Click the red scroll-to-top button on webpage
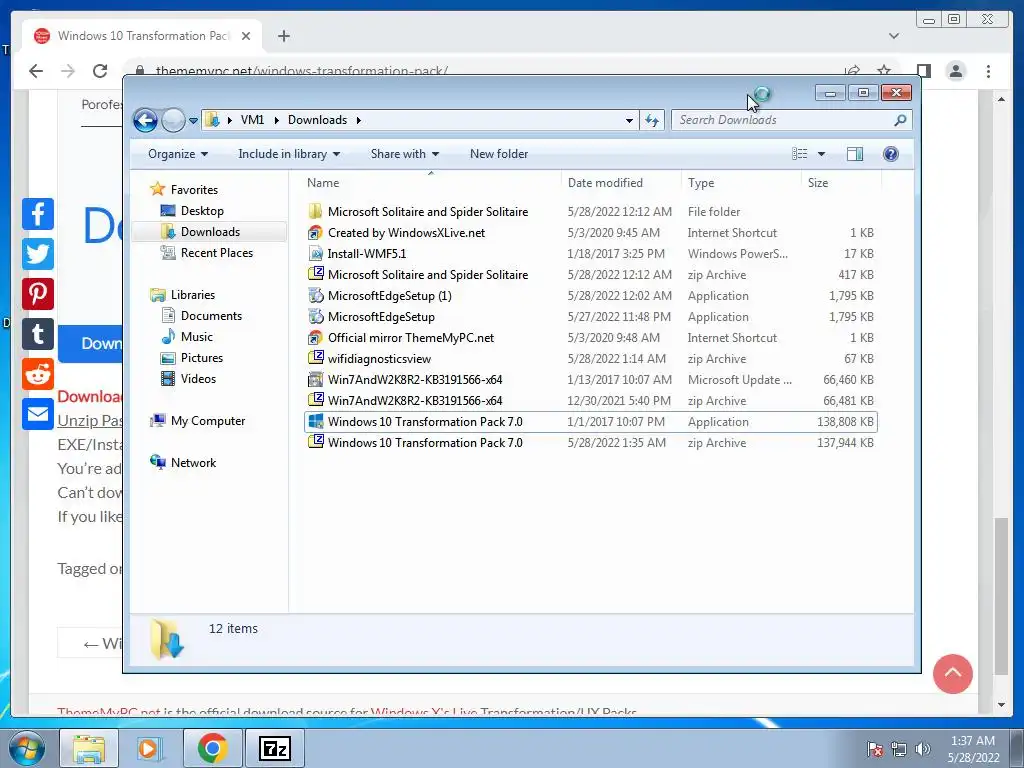The image size is (1024, 768). click(952, 673)
